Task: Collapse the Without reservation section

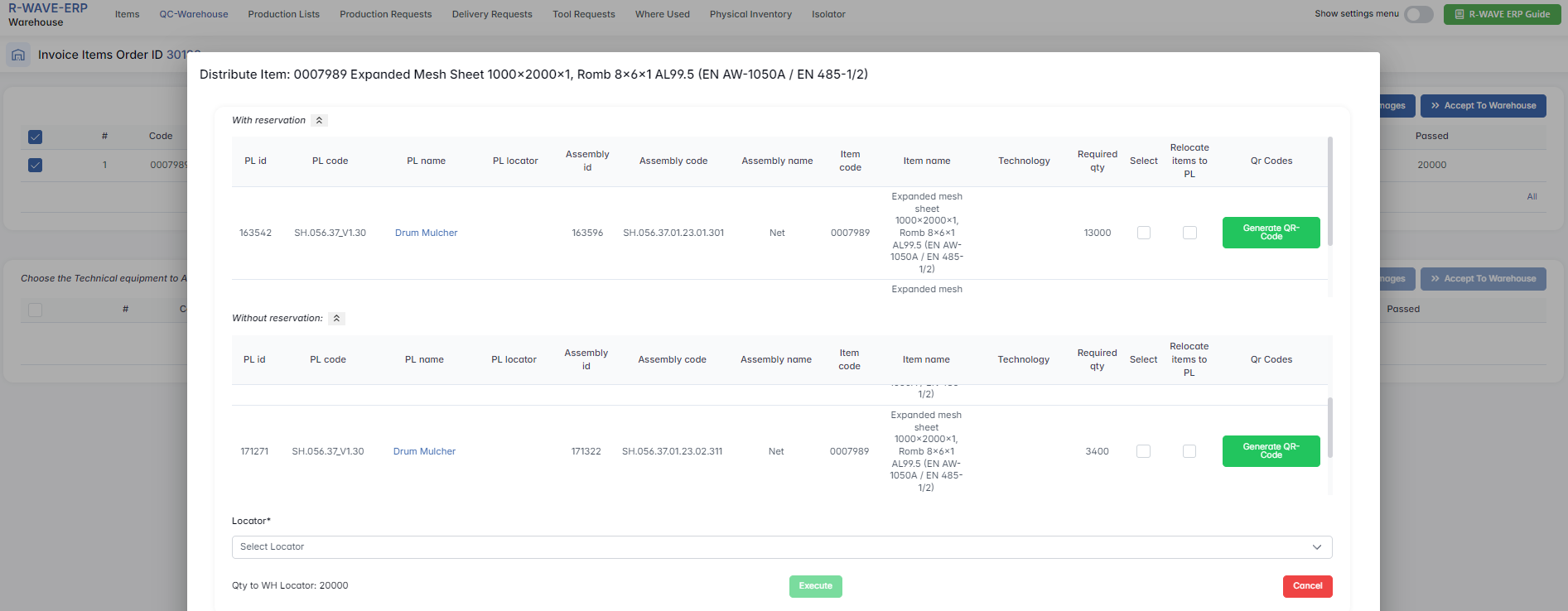Action: (336, 319)
